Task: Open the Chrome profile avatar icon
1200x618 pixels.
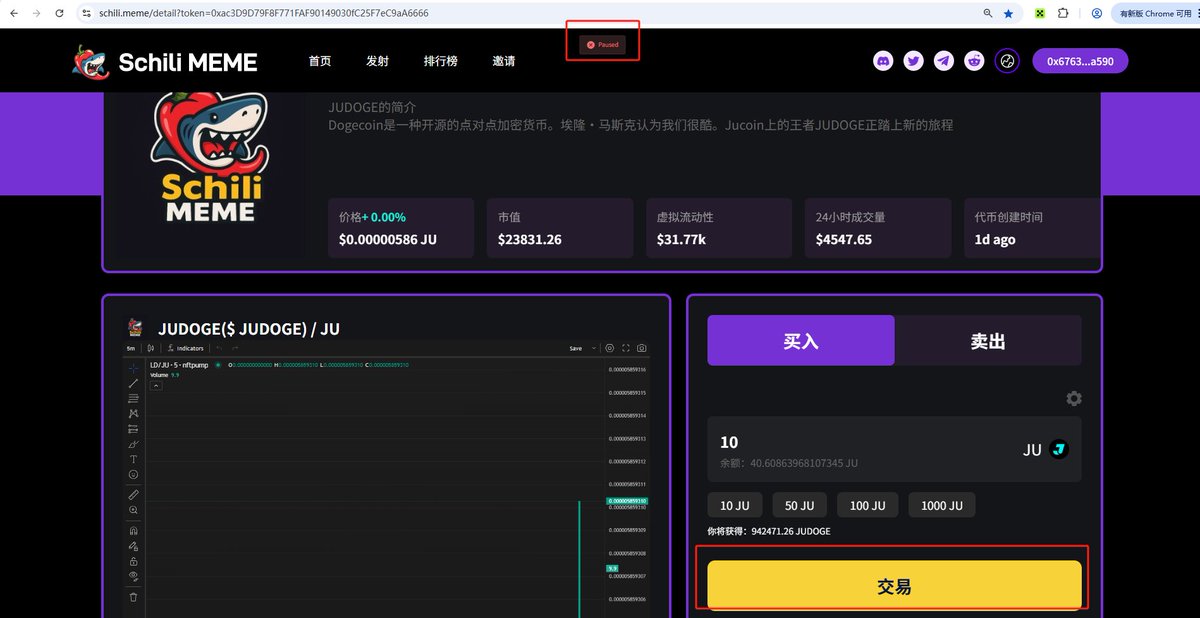Action: pos(1097,13)
